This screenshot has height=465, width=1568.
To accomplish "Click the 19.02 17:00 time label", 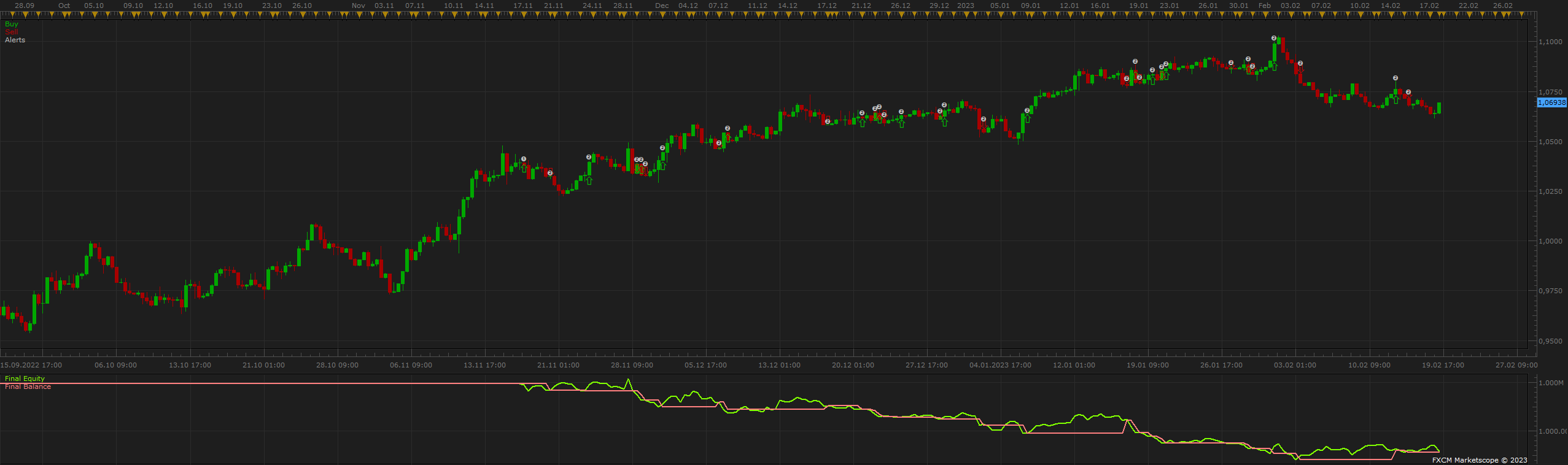I will 1443,365.
